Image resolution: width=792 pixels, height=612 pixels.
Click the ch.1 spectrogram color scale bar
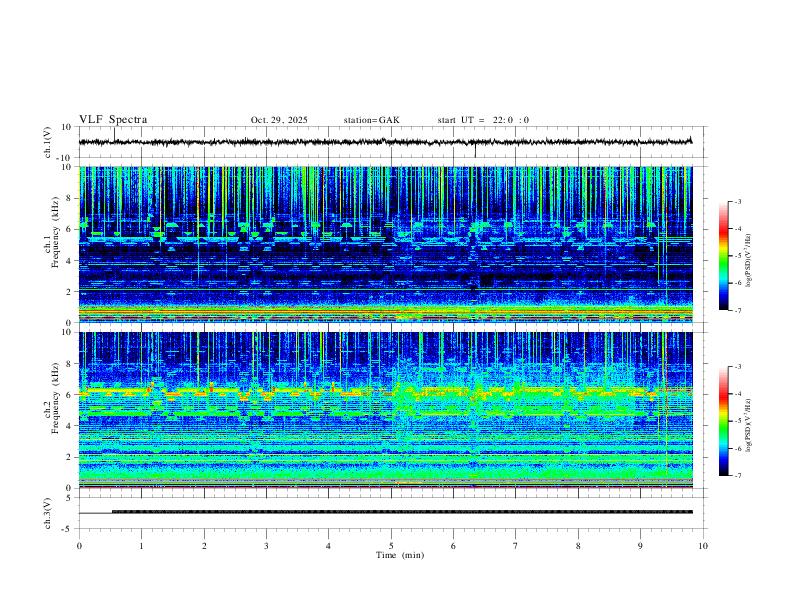723,256
